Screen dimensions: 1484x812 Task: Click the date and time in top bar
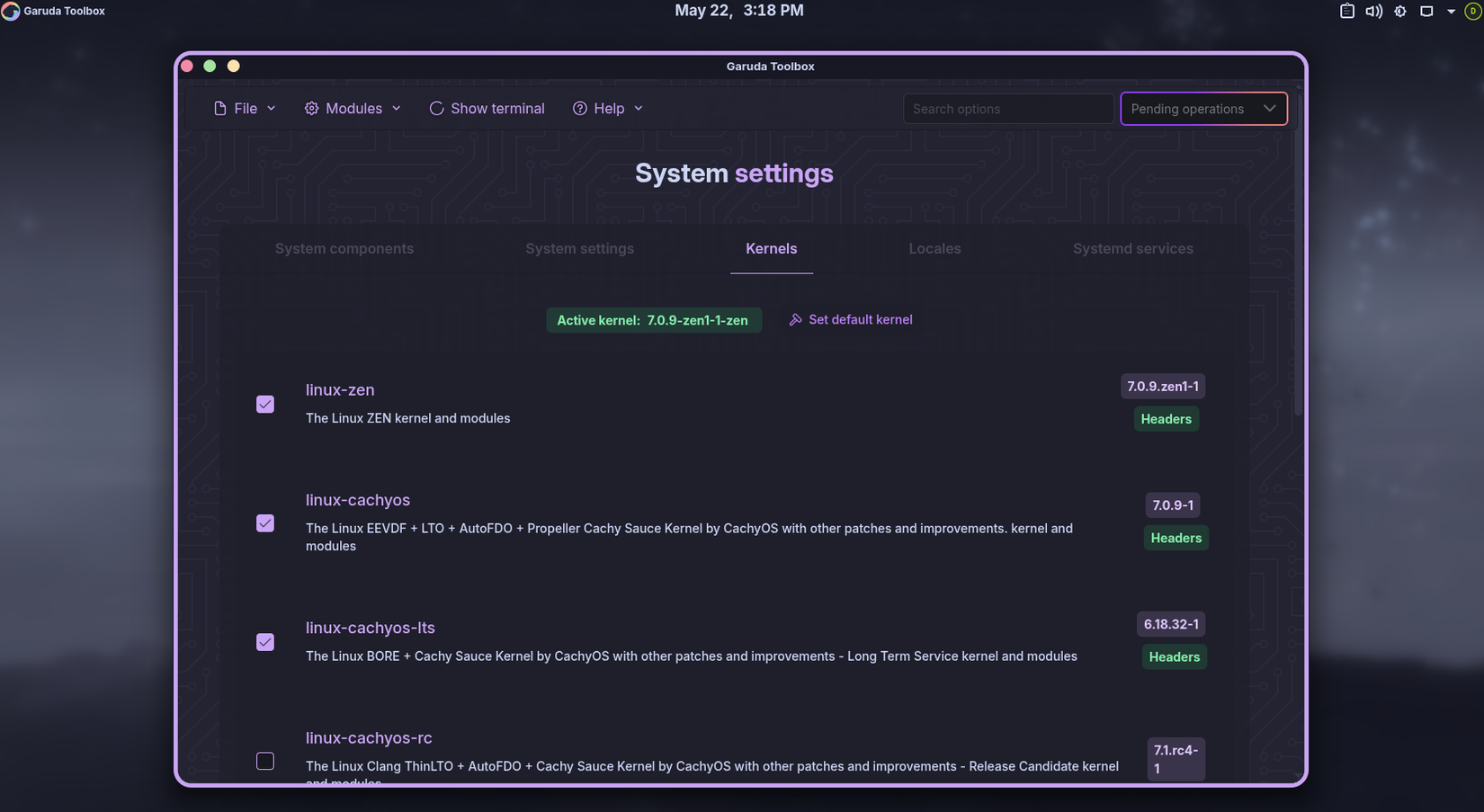(739, 11)
